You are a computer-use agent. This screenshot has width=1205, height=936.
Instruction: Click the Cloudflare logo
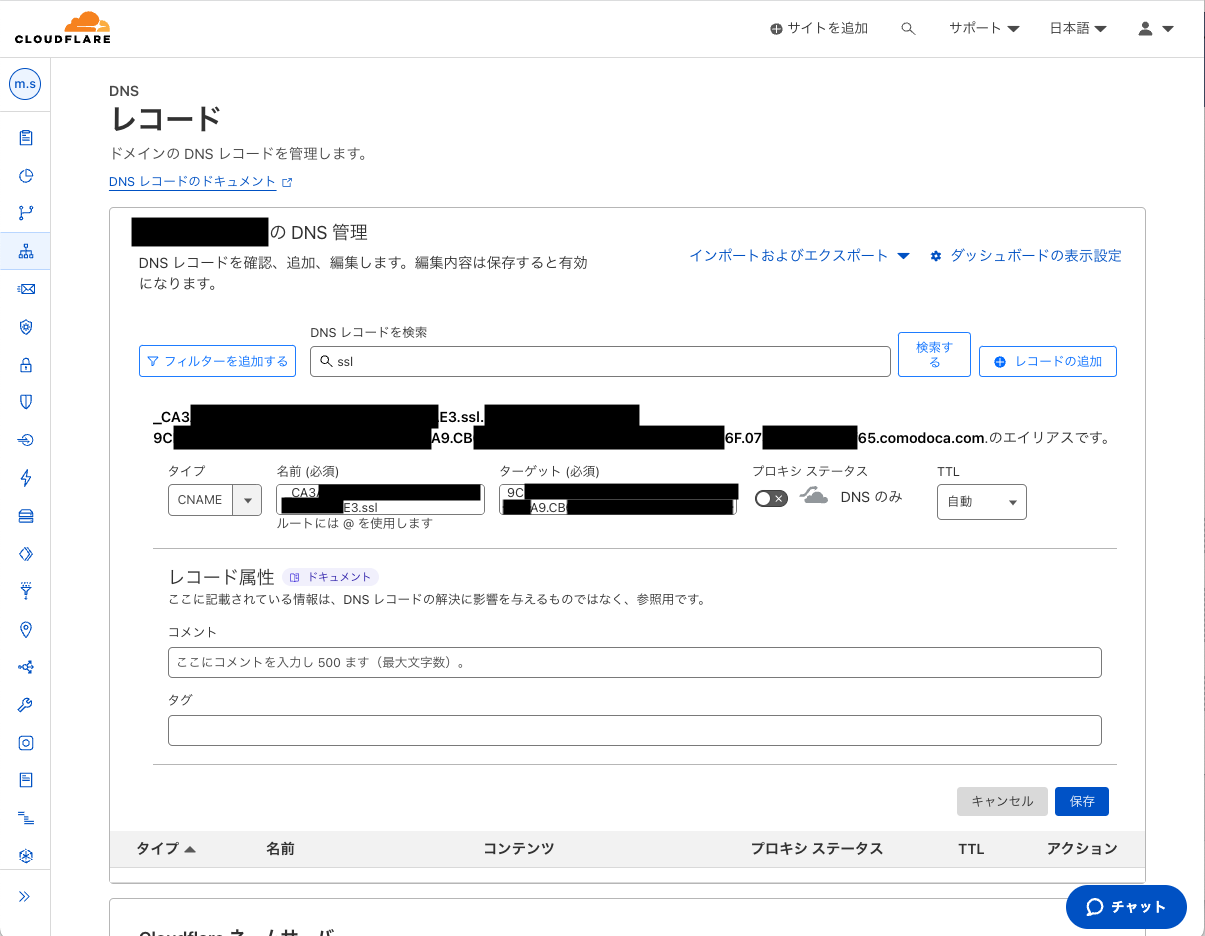(63, 28)
